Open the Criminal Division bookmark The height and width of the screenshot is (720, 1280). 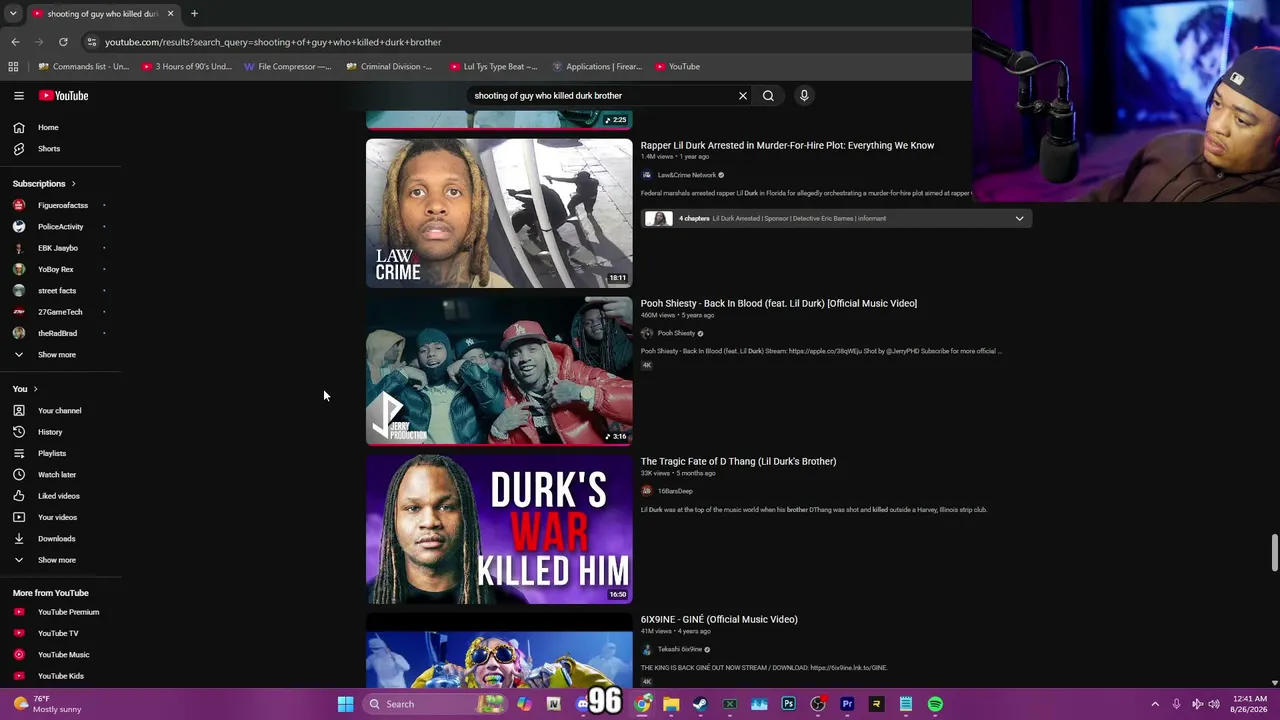(389, 67)
